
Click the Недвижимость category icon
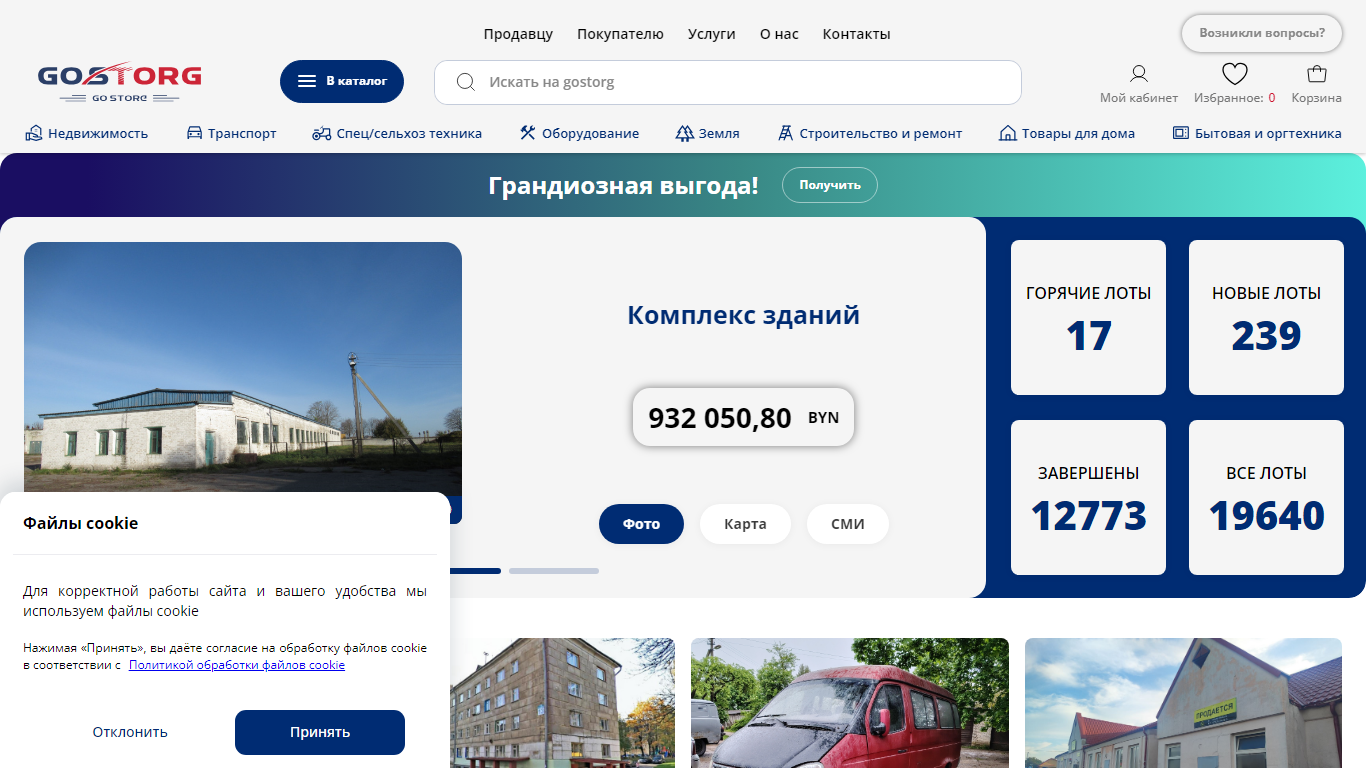click(34, 133)
